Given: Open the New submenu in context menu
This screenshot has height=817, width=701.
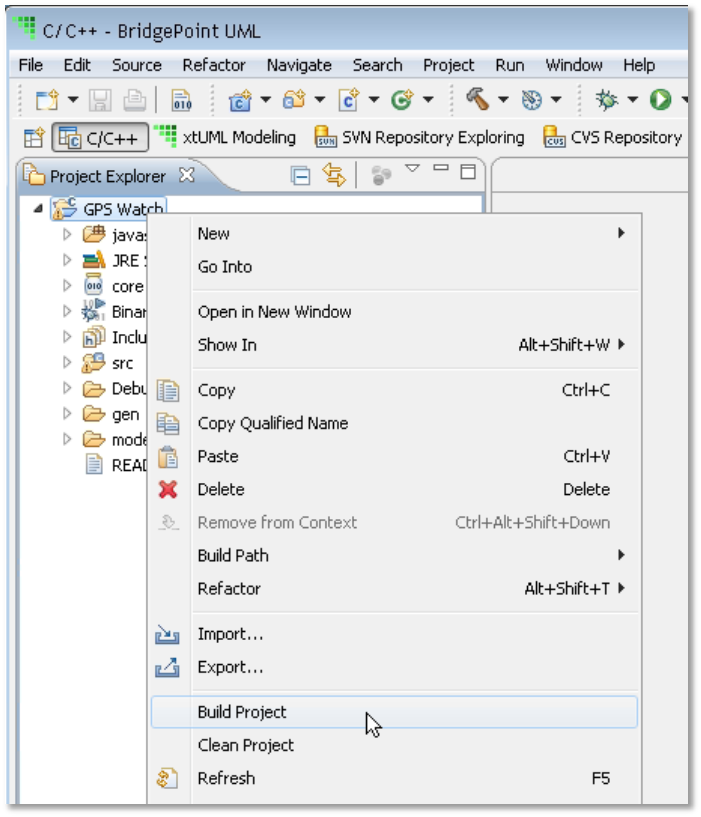Looking at the screenshot, I should [x=394, y=233].
